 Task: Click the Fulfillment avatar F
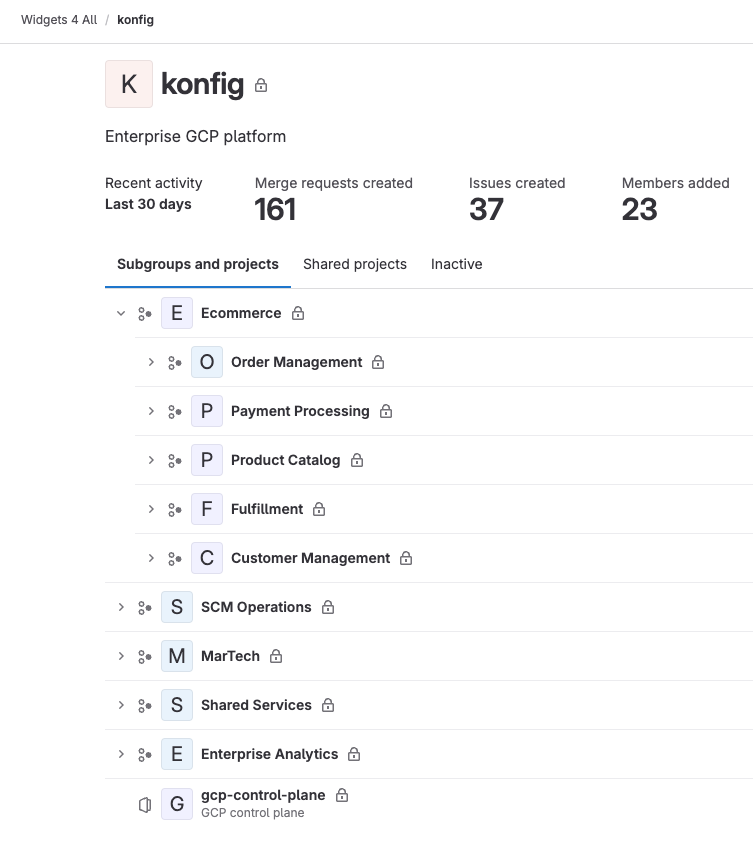206,509
